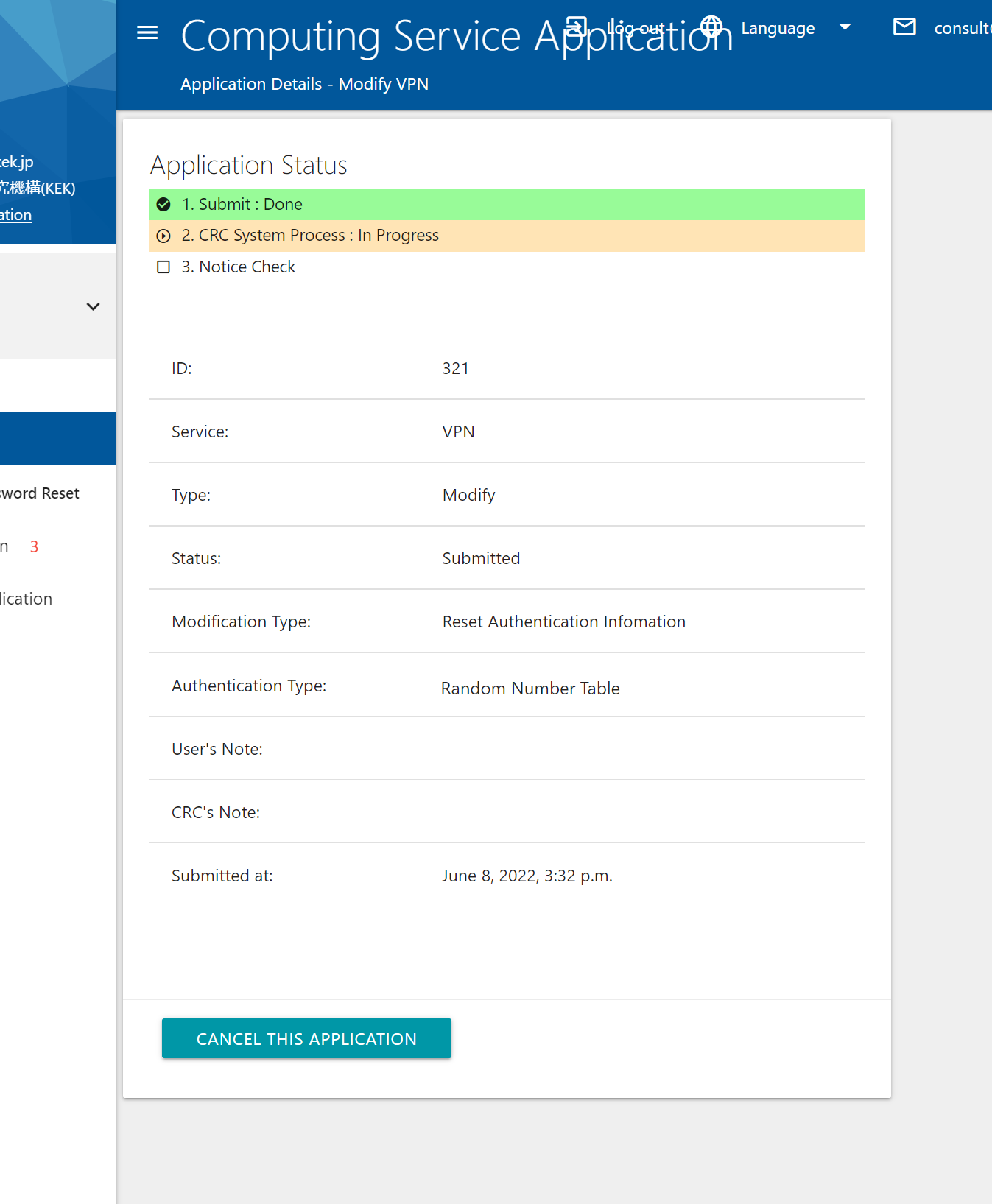Open the bottom Application sidebar item
This screenshot has height=1204, width=992.
[x=27, y=599]
